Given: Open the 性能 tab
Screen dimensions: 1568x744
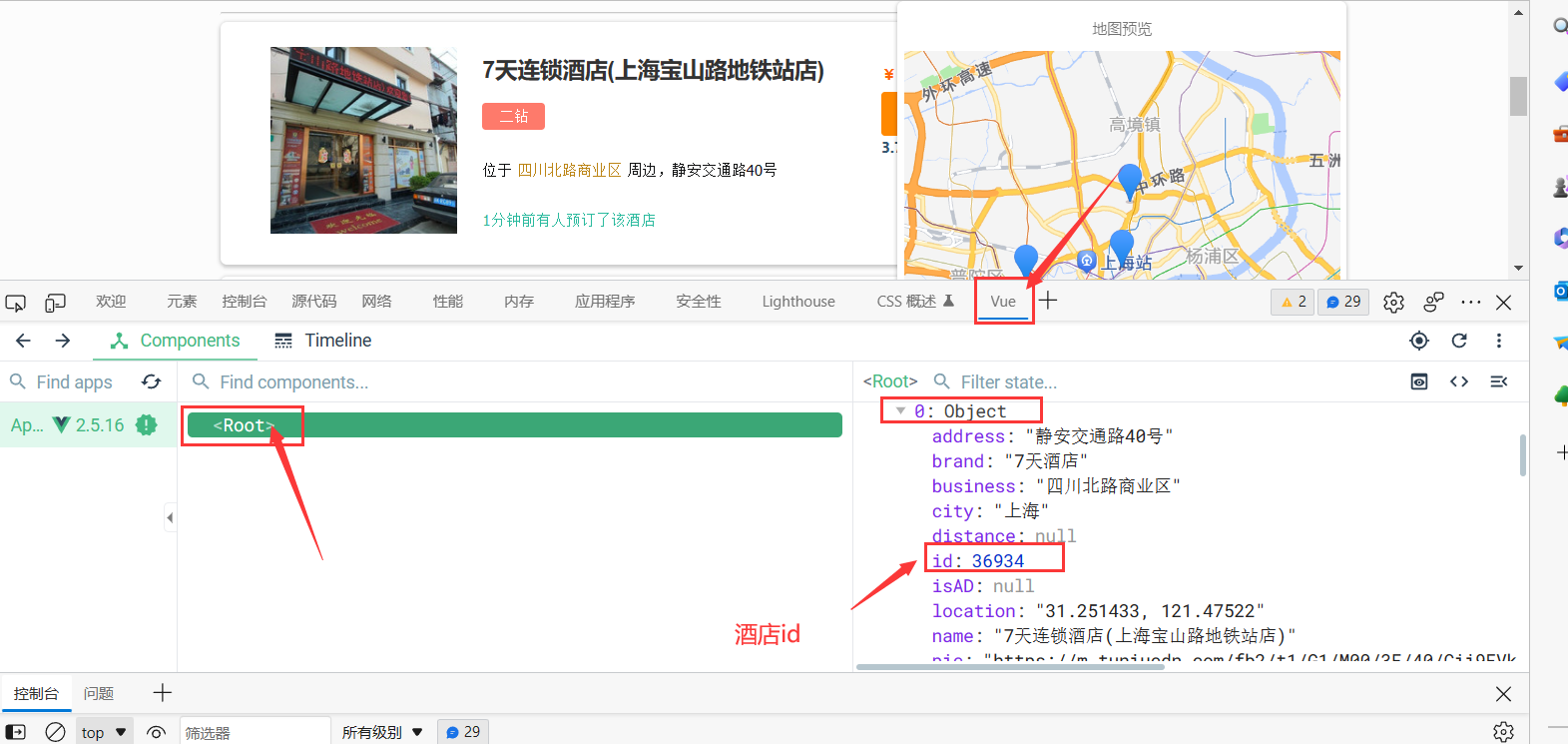Looking at the screenshot, I should click(448, 302).
